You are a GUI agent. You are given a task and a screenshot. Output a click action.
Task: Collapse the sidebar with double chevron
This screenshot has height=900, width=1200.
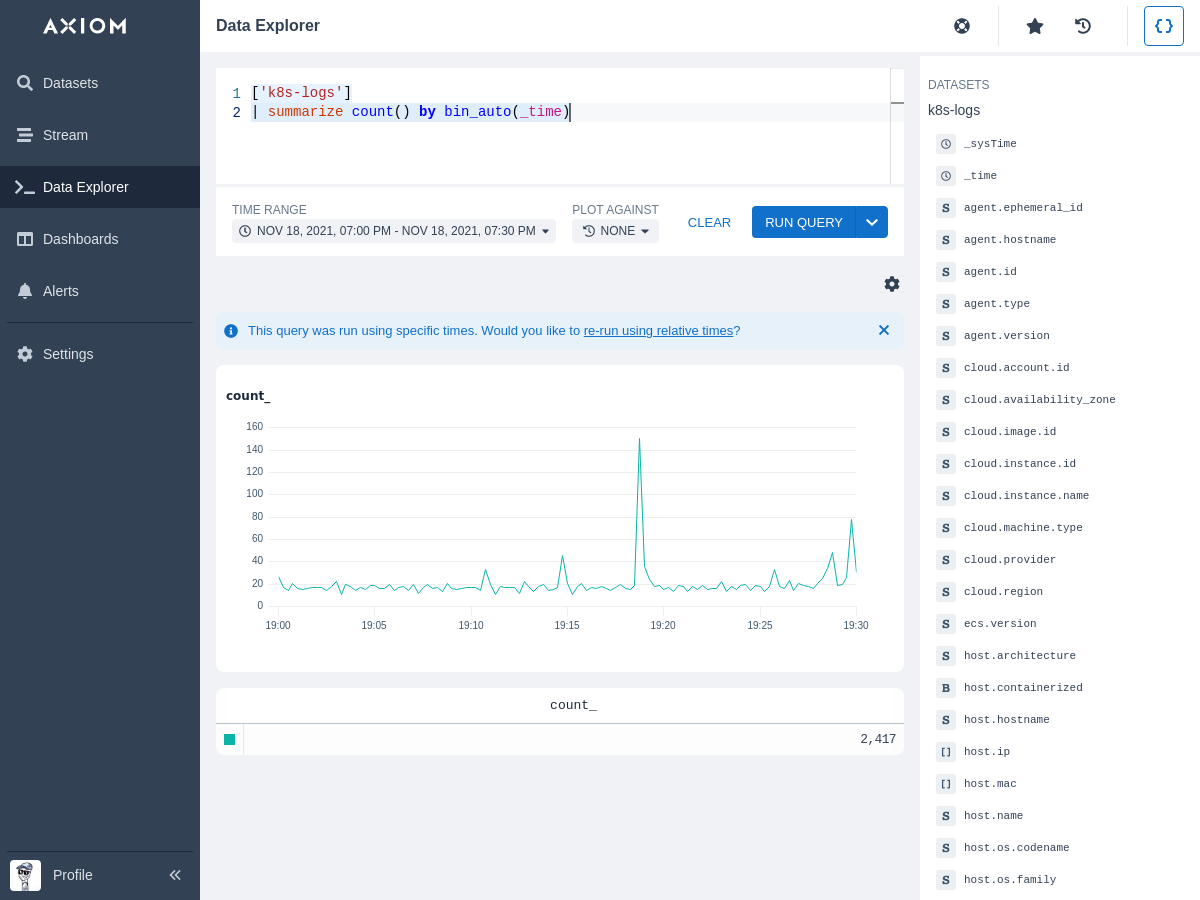(175, 875)
